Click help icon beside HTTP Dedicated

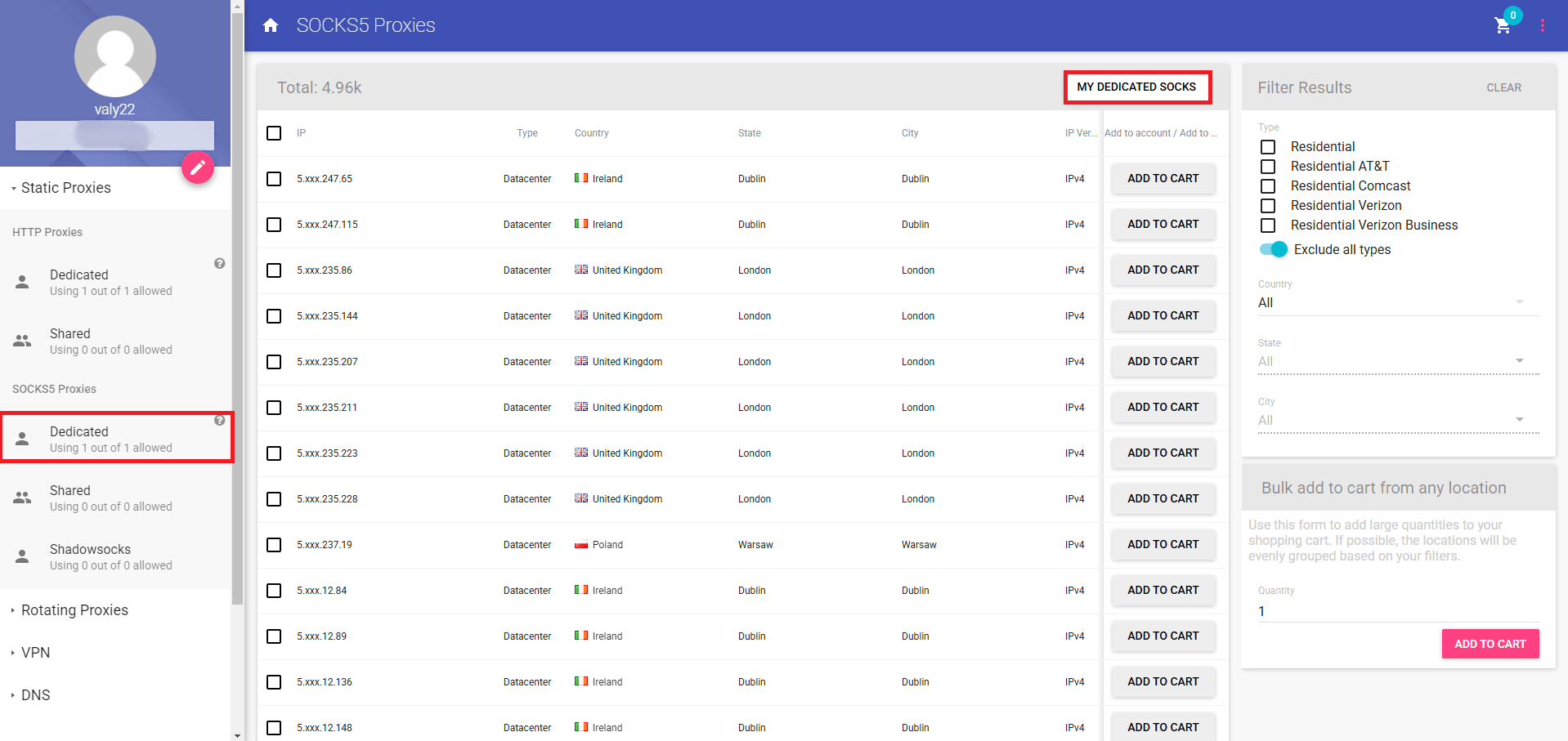click(x=219, y=263)
